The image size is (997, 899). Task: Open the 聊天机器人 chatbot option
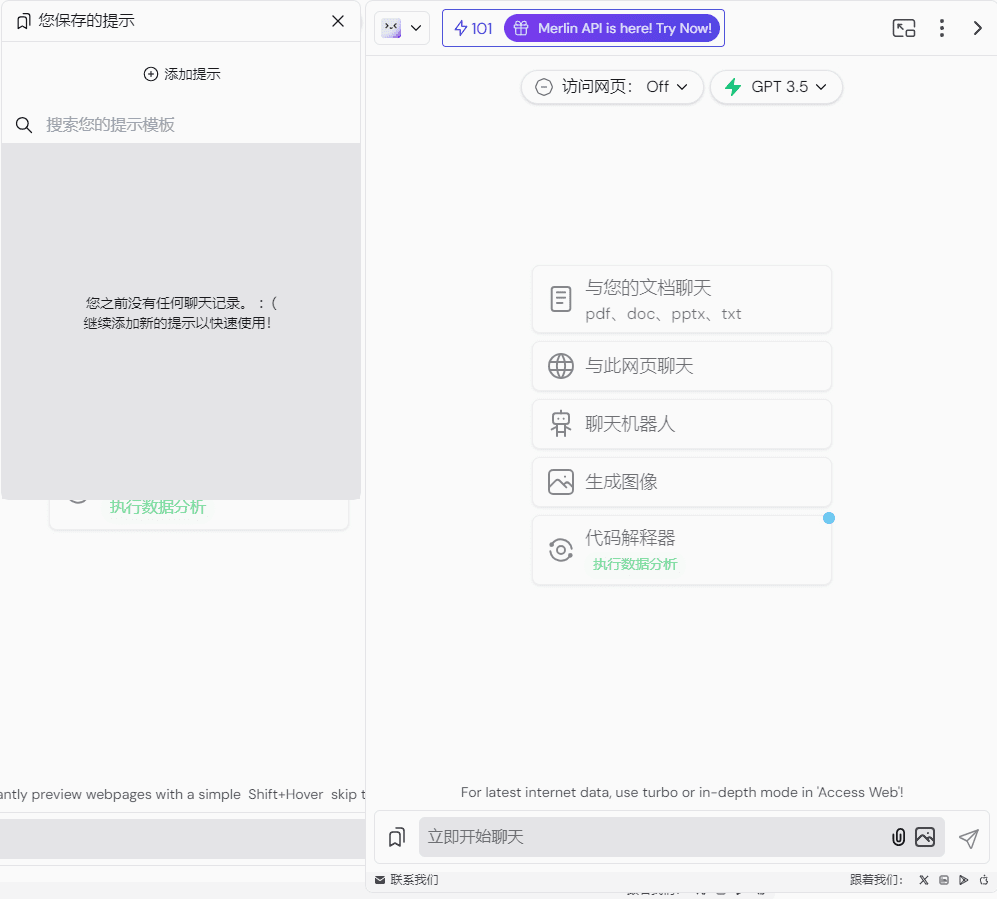point(682,424)
